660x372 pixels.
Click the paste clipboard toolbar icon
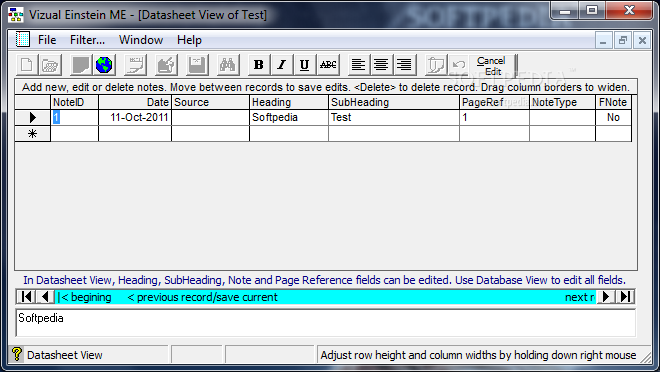coord(435,65)
